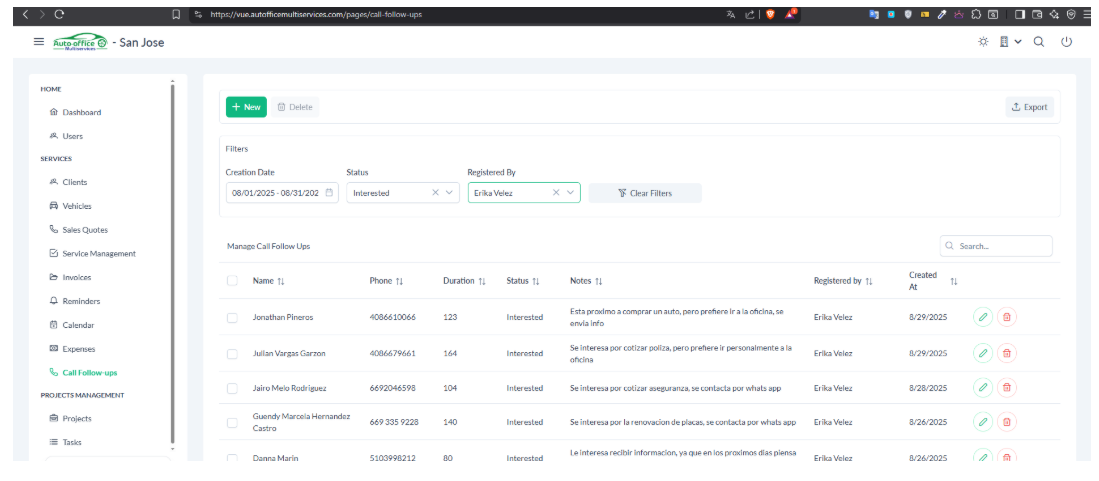Toggle the light/dark theme sun icon
Image resolution: width=1099 pixels, height=481 pixels.
click(983, 42)
